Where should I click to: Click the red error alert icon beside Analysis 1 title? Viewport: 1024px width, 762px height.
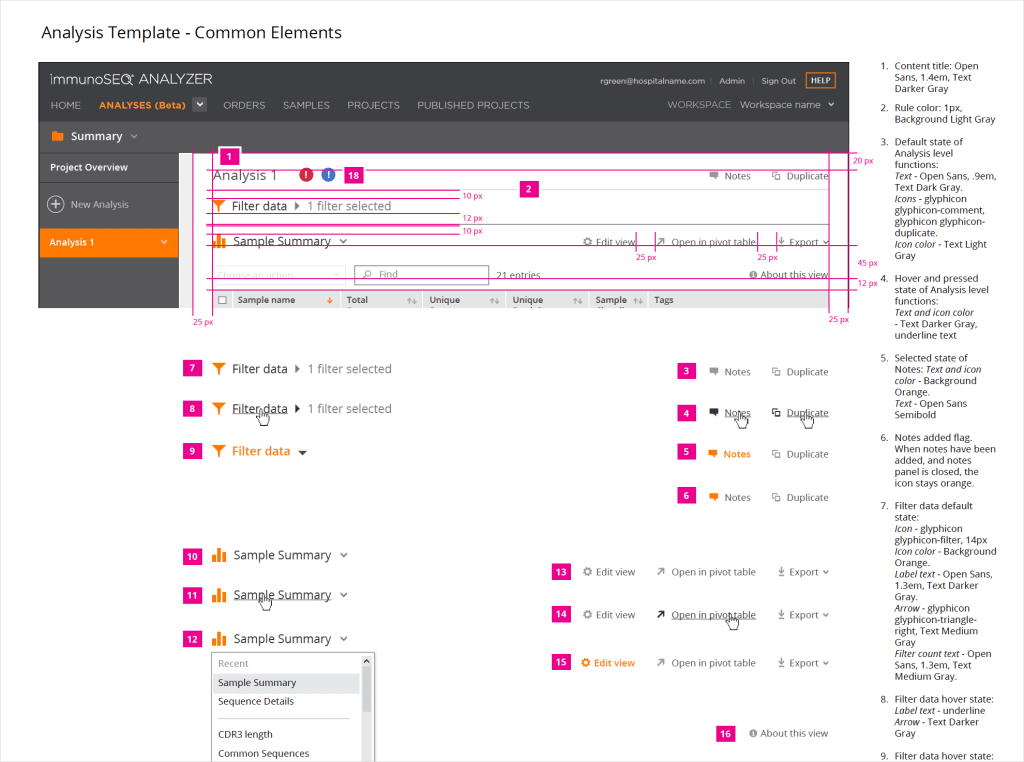click(306, 175)
